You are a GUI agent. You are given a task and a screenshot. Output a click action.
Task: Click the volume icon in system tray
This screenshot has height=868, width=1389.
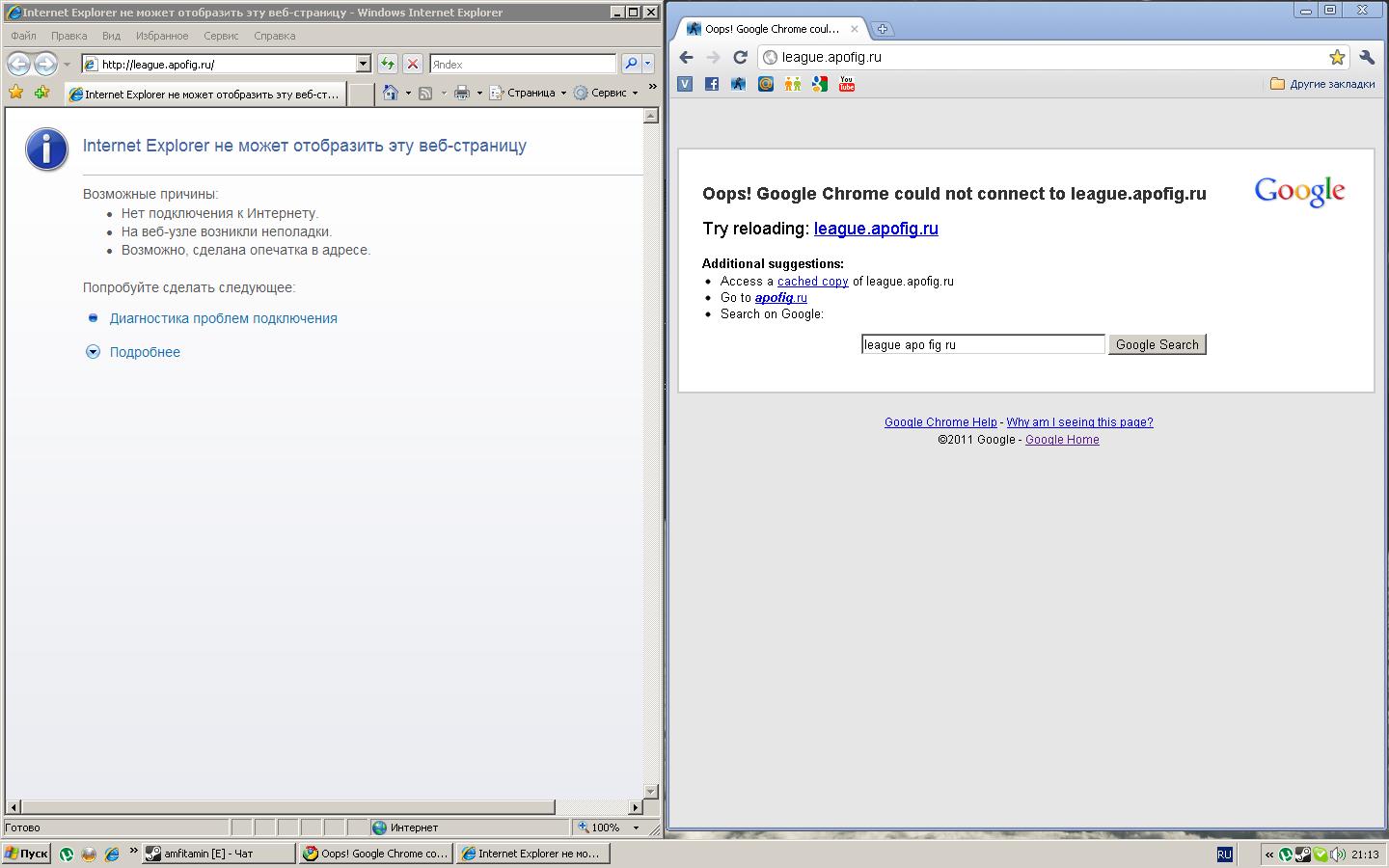click(1339, 854)
